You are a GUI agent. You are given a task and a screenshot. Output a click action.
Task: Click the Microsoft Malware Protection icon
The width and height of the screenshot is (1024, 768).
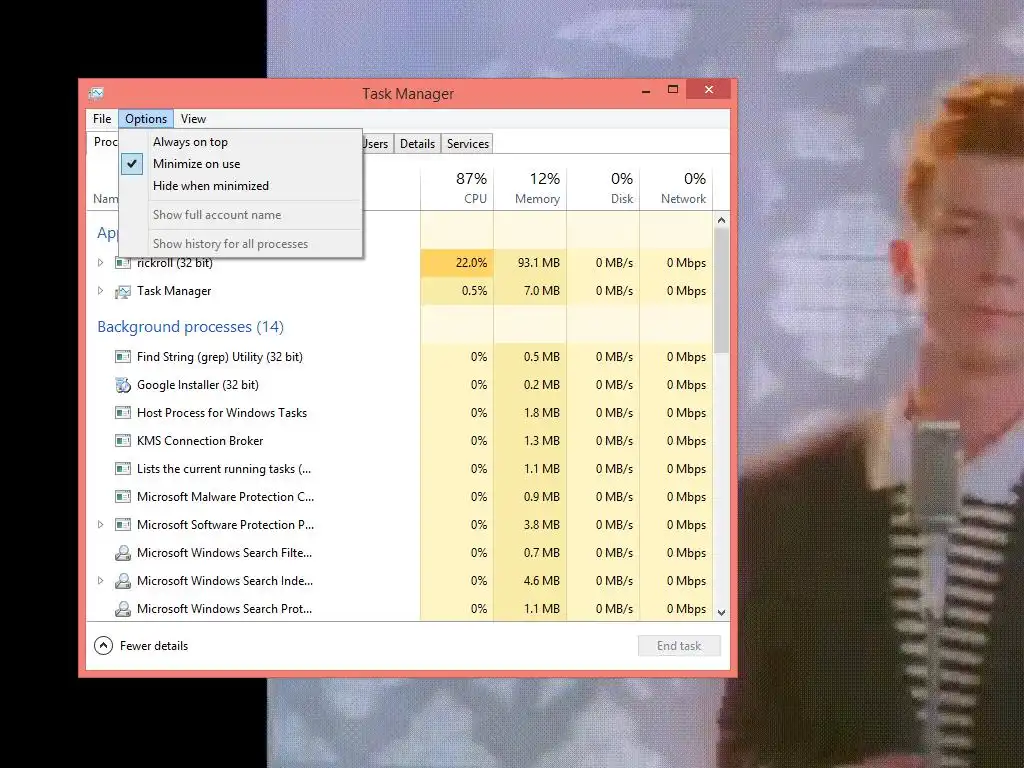pyautogui.click(x=123, y=497)
